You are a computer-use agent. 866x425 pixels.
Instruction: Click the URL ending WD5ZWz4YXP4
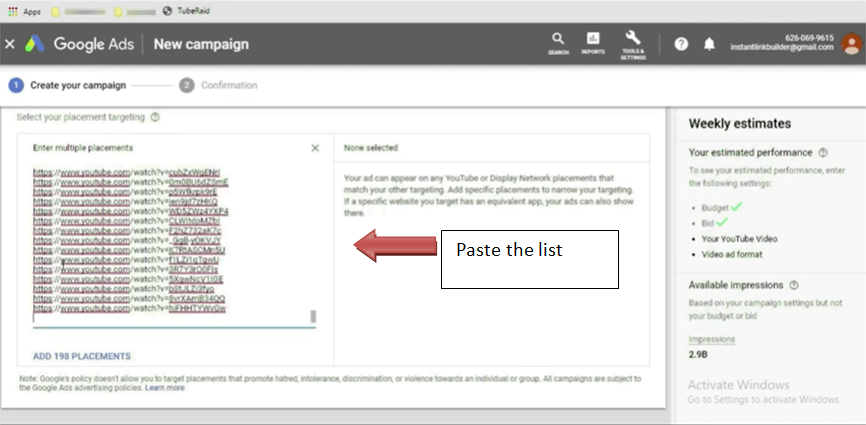click(131, 211)
